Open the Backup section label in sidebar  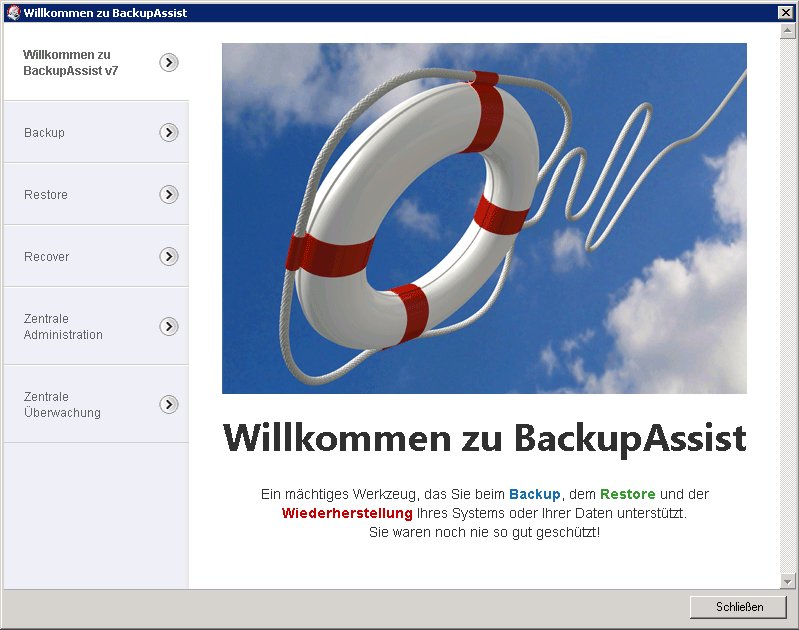(x=44, y=133)
